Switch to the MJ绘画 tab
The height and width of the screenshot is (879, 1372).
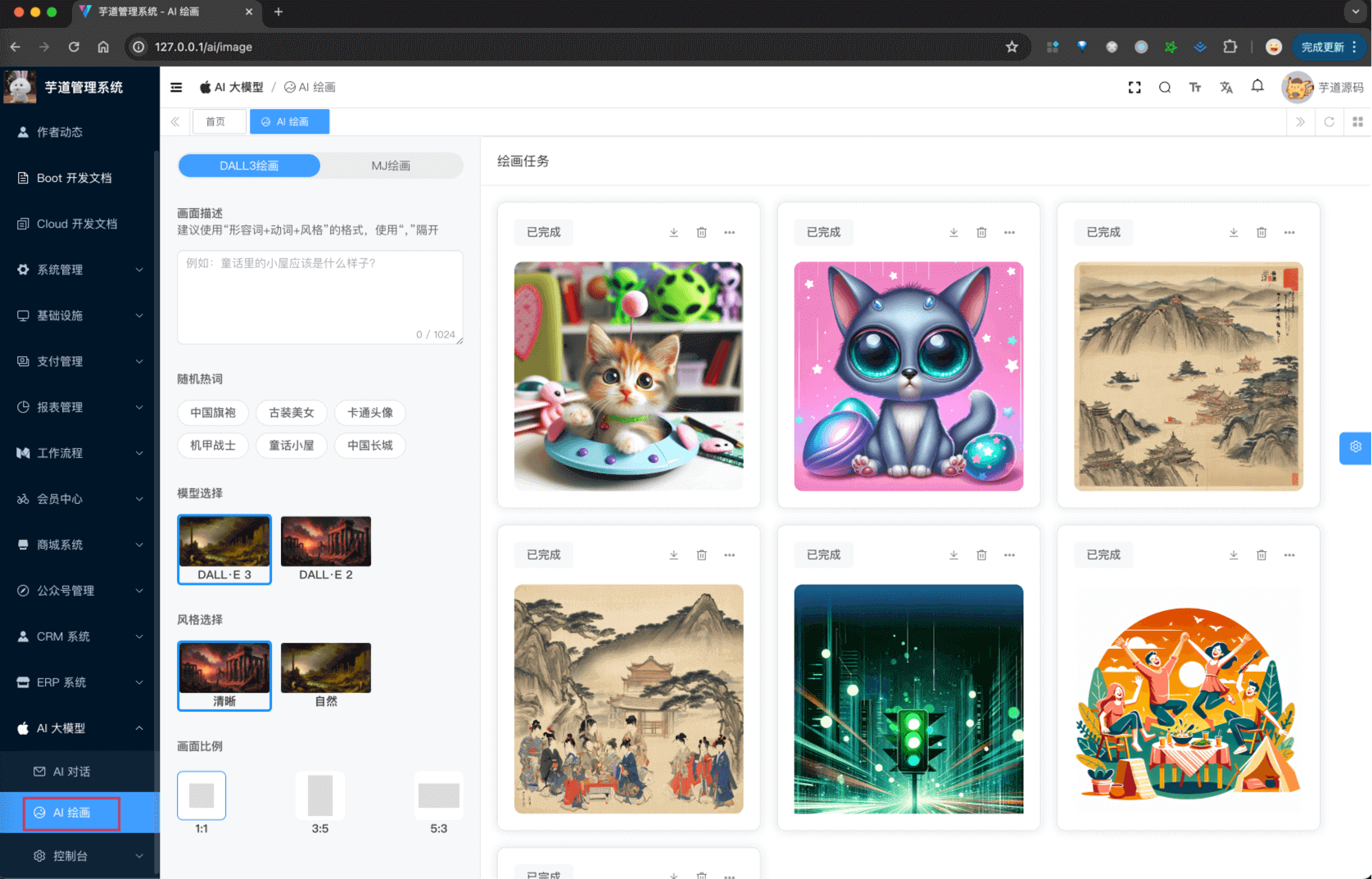click(391, 165)
